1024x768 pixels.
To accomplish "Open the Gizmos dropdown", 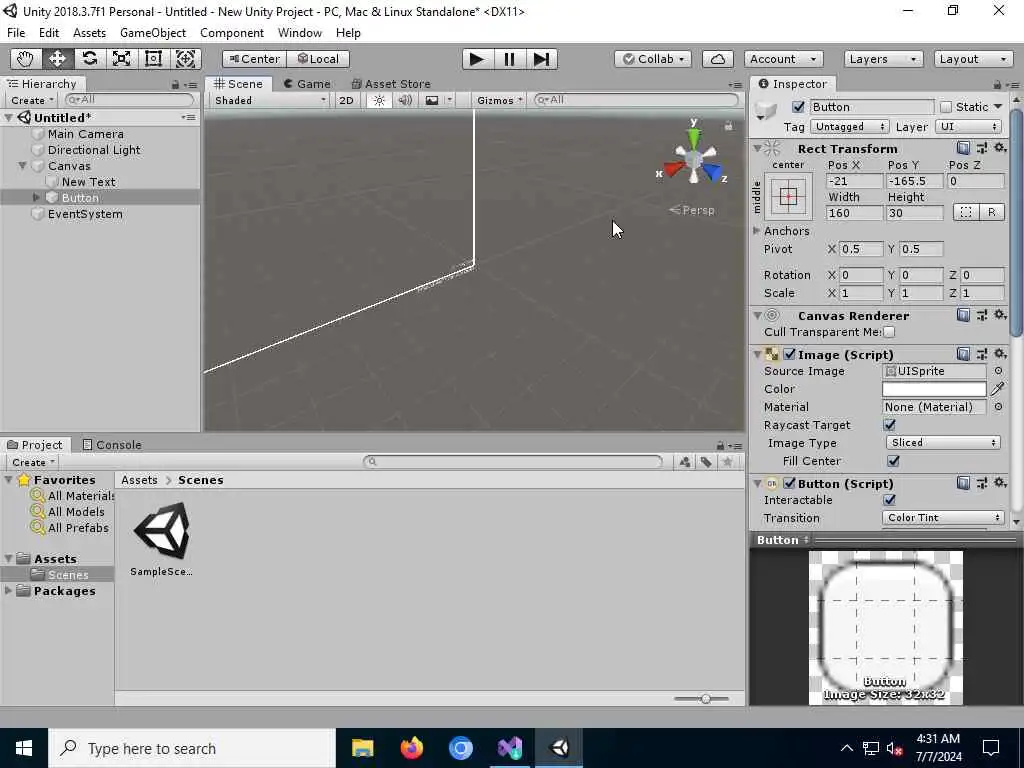I will (500, 100).
